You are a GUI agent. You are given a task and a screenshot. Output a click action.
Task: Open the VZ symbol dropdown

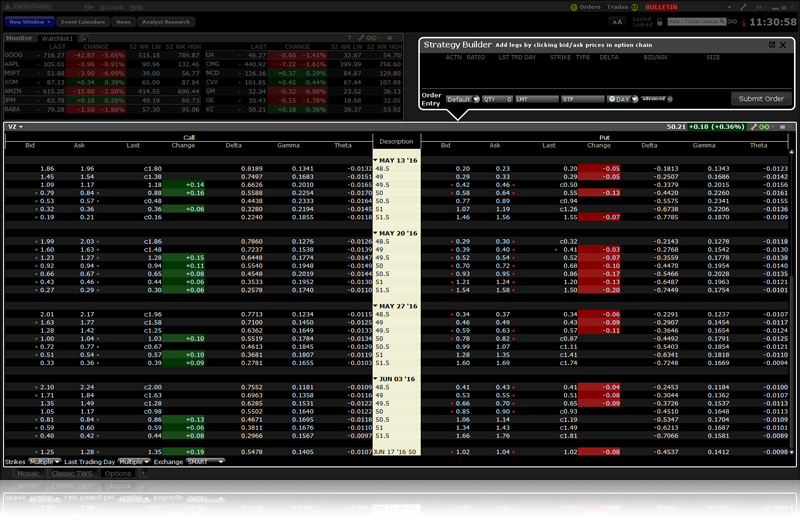(15, 127)
